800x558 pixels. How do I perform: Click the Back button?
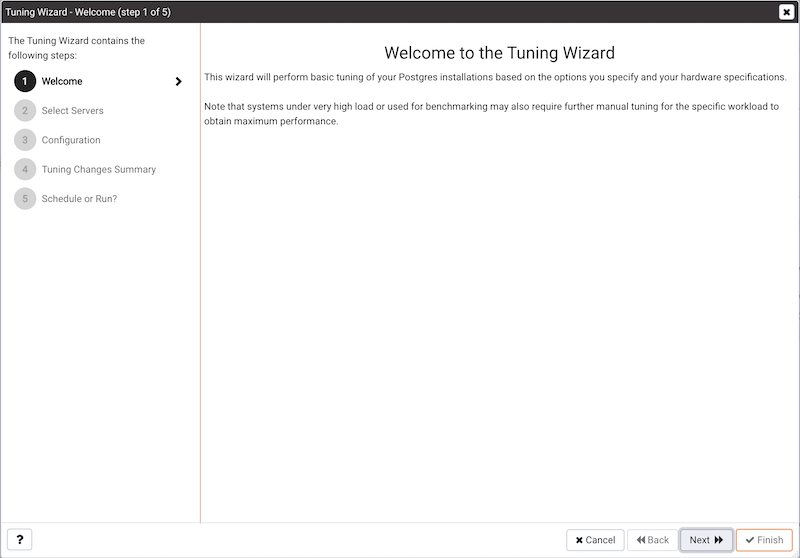coord(653,540)
